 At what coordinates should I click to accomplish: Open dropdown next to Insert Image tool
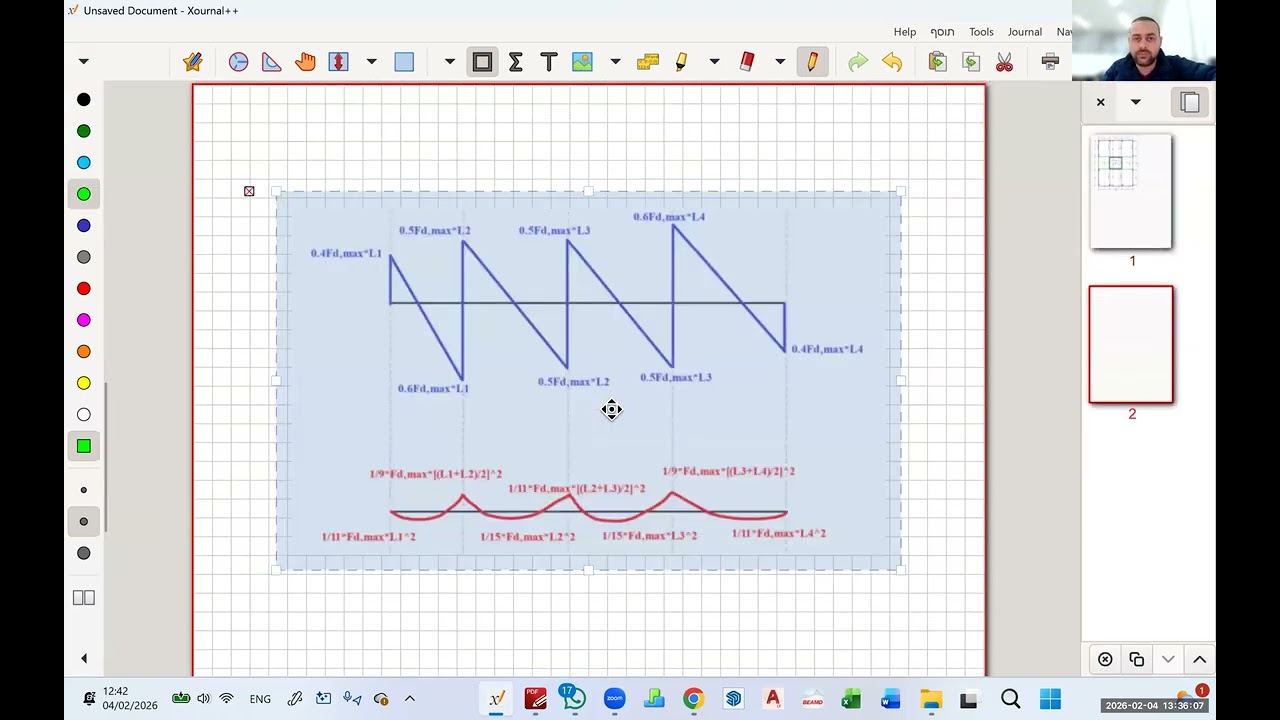(x=615, y=62)
